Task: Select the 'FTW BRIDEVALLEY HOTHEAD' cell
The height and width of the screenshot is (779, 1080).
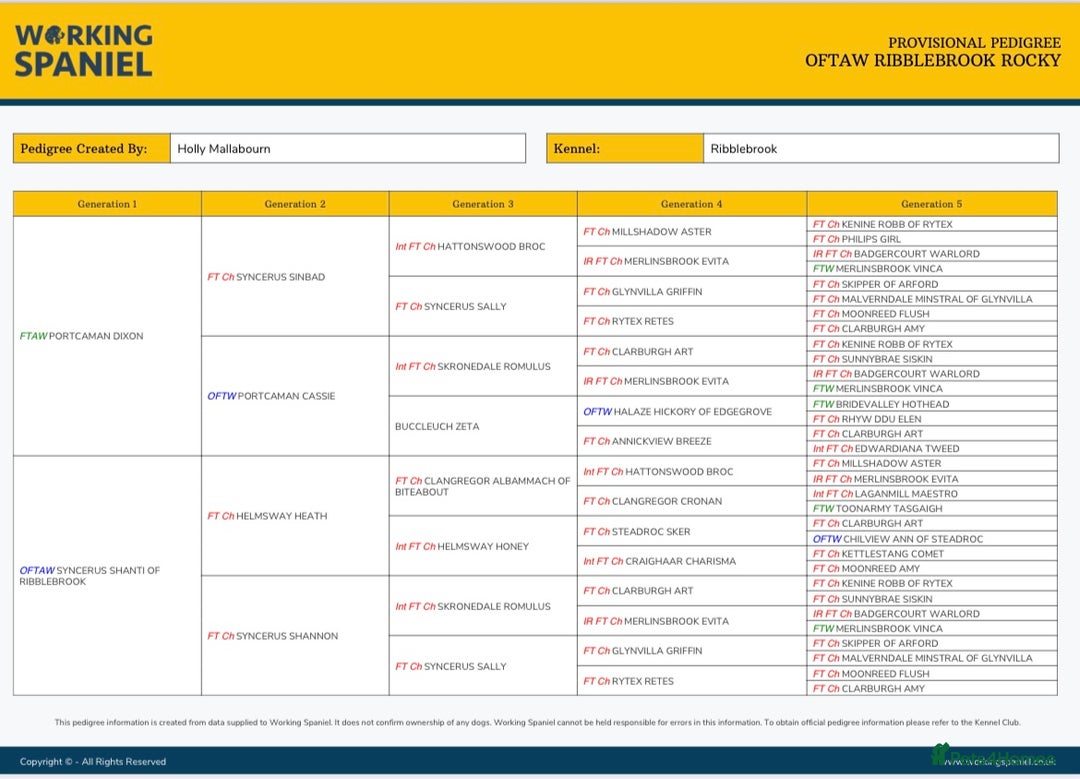Action: click(x=932, y=404)
